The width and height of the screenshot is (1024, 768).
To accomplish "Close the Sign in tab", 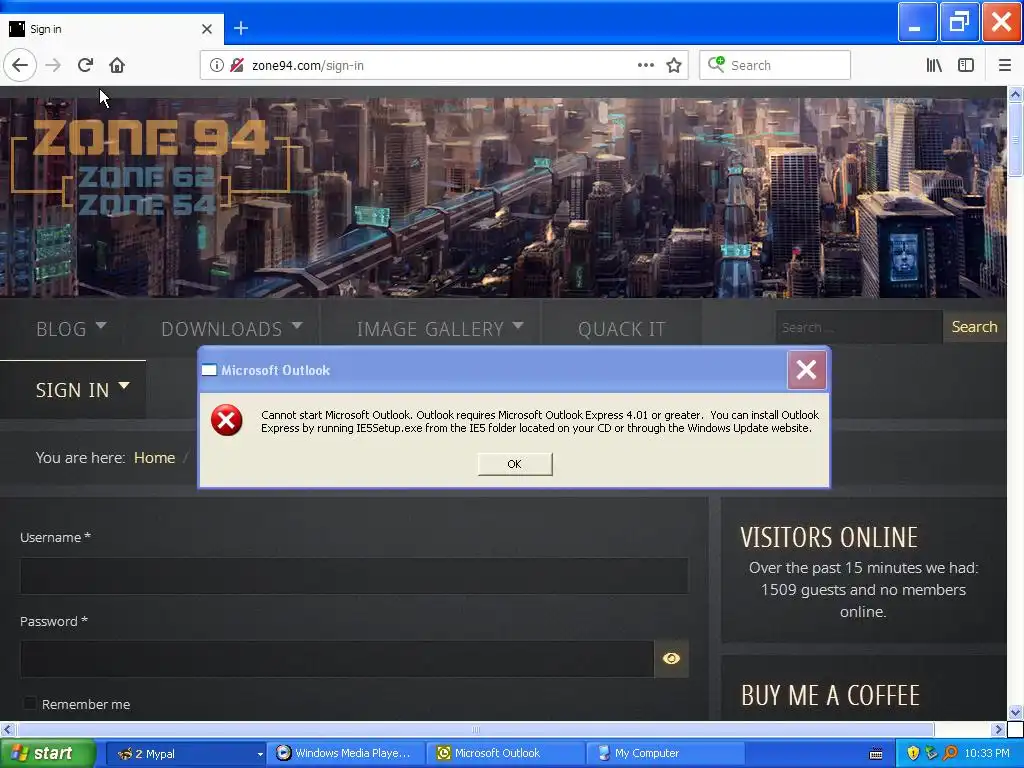I will pos(207,29).
